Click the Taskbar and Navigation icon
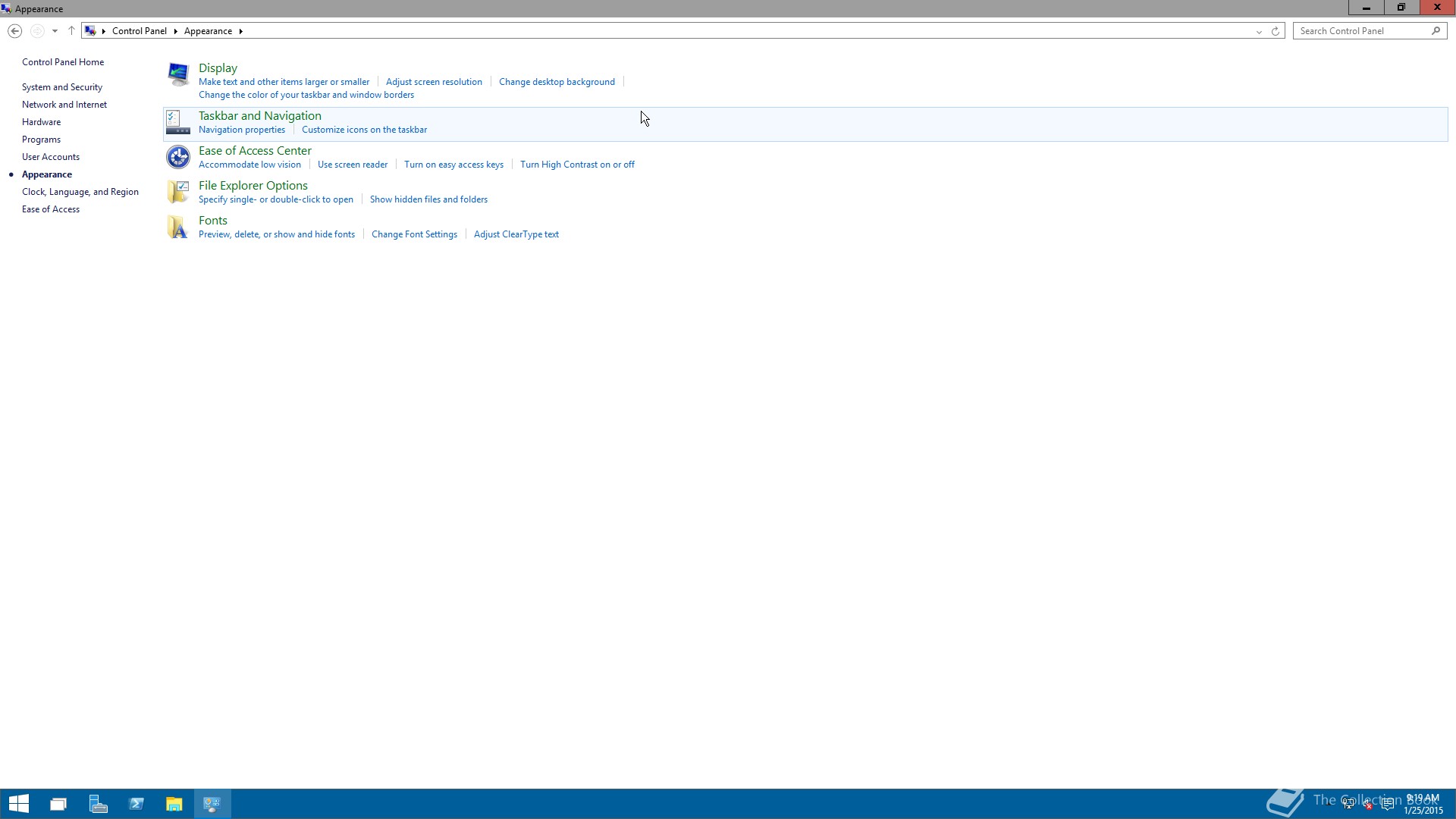This screenshot has height=819, width=1456. point(178,122)
